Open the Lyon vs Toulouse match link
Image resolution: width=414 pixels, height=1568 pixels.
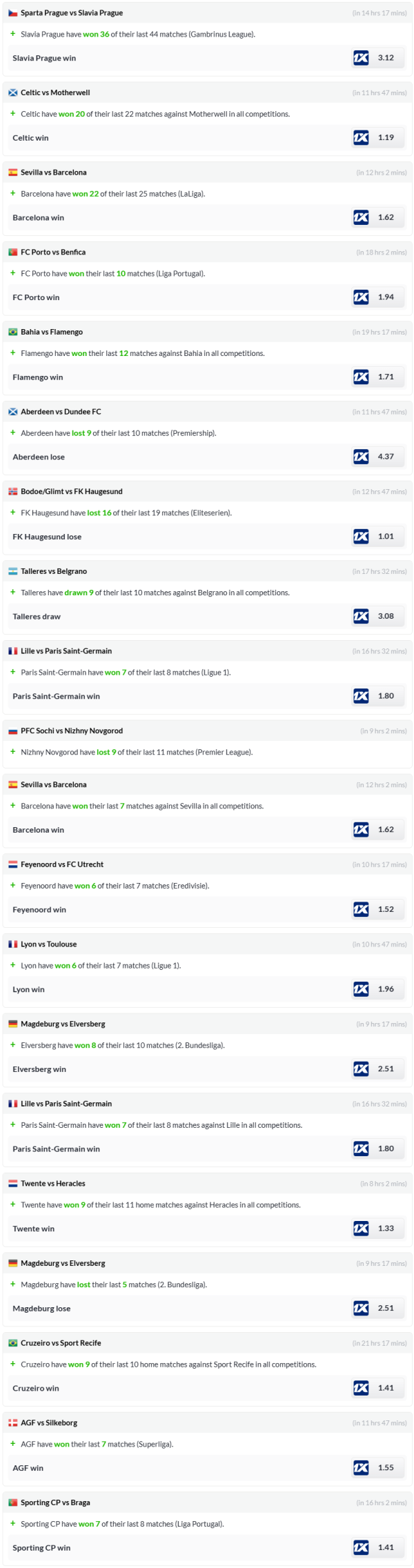tap(48, 944)
